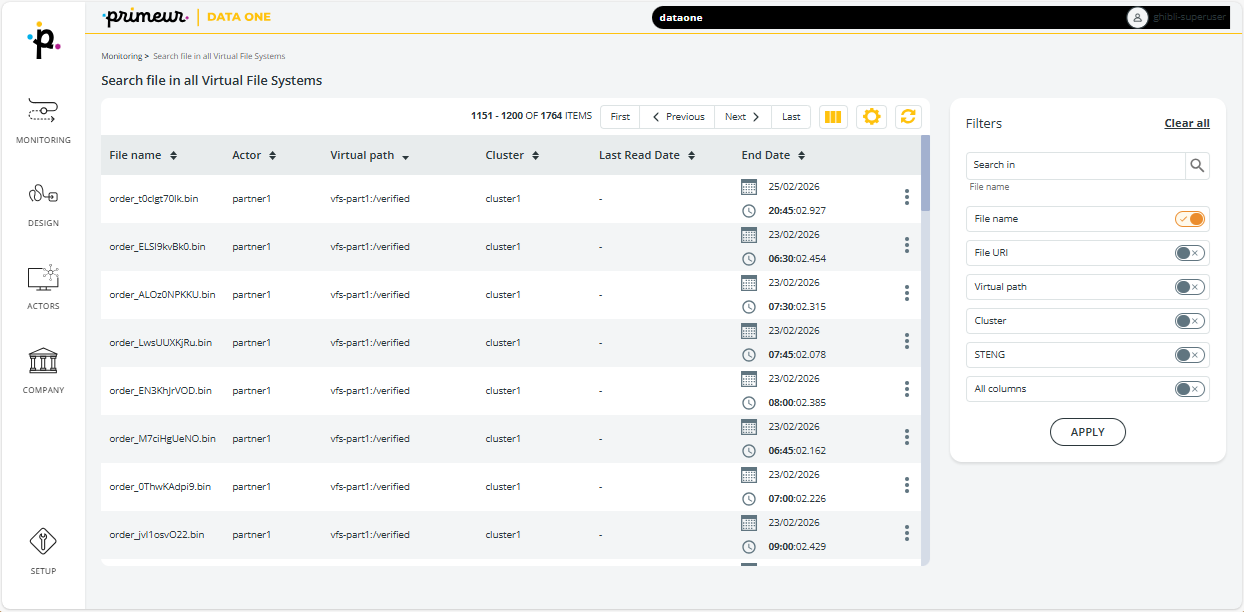1244x612 pixels.
Task: Click the search magnifier icon
Action: tap(1197, 166)
